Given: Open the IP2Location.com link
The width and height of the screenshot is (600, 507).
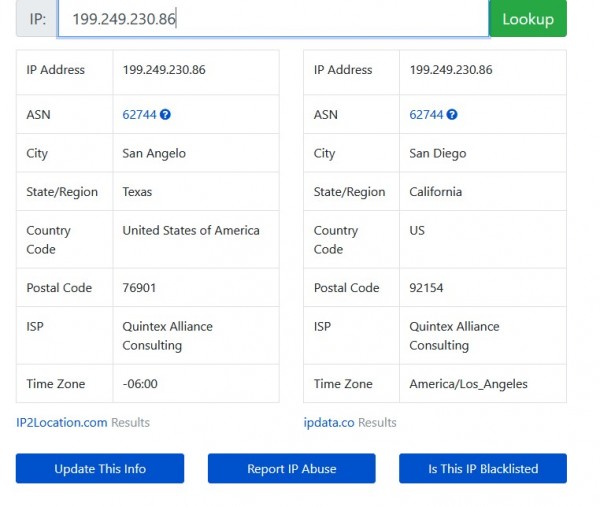Looking at the screenshot, I should tap(62, 422).
